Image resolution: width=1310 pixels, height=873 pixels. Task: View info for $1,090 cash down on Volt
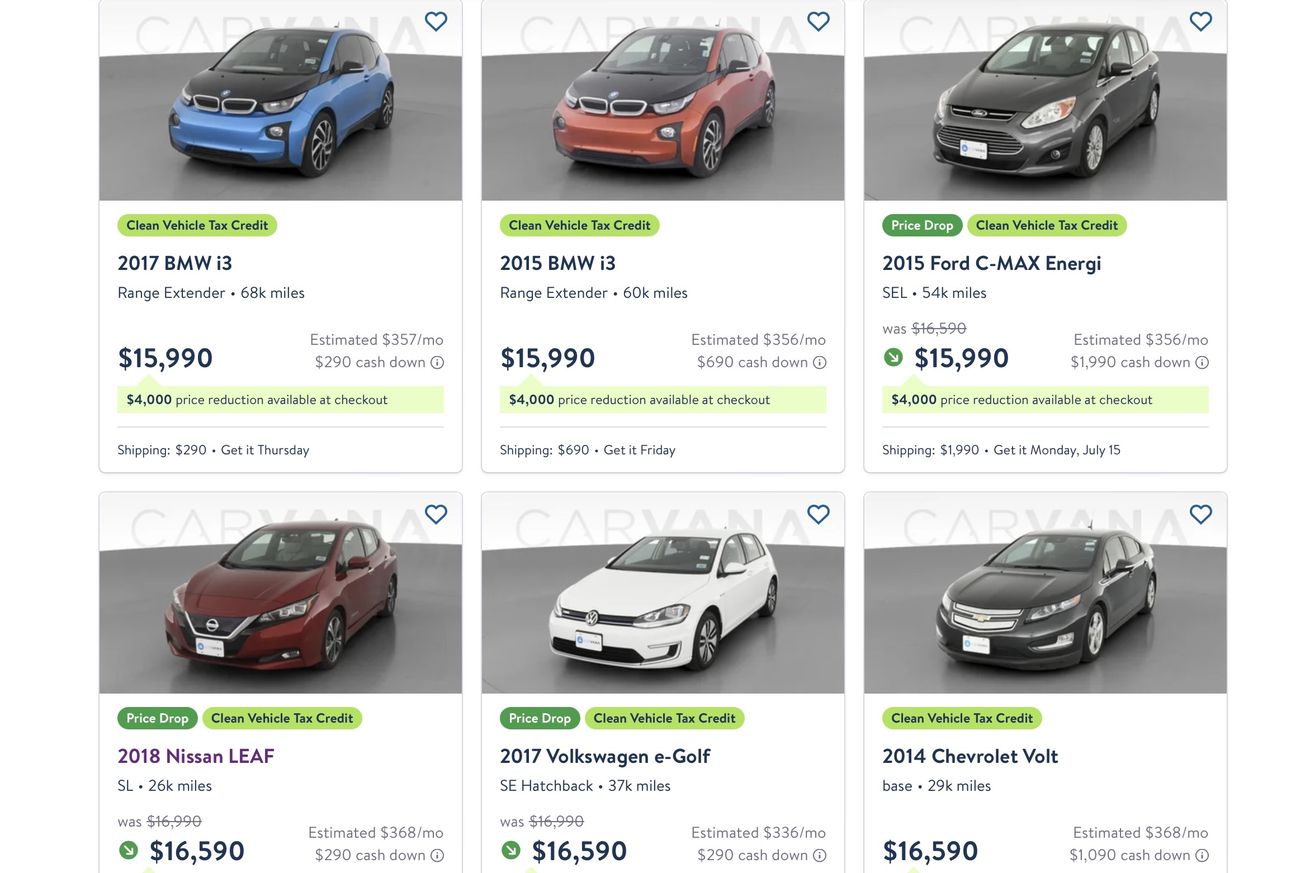(1202, 856)
